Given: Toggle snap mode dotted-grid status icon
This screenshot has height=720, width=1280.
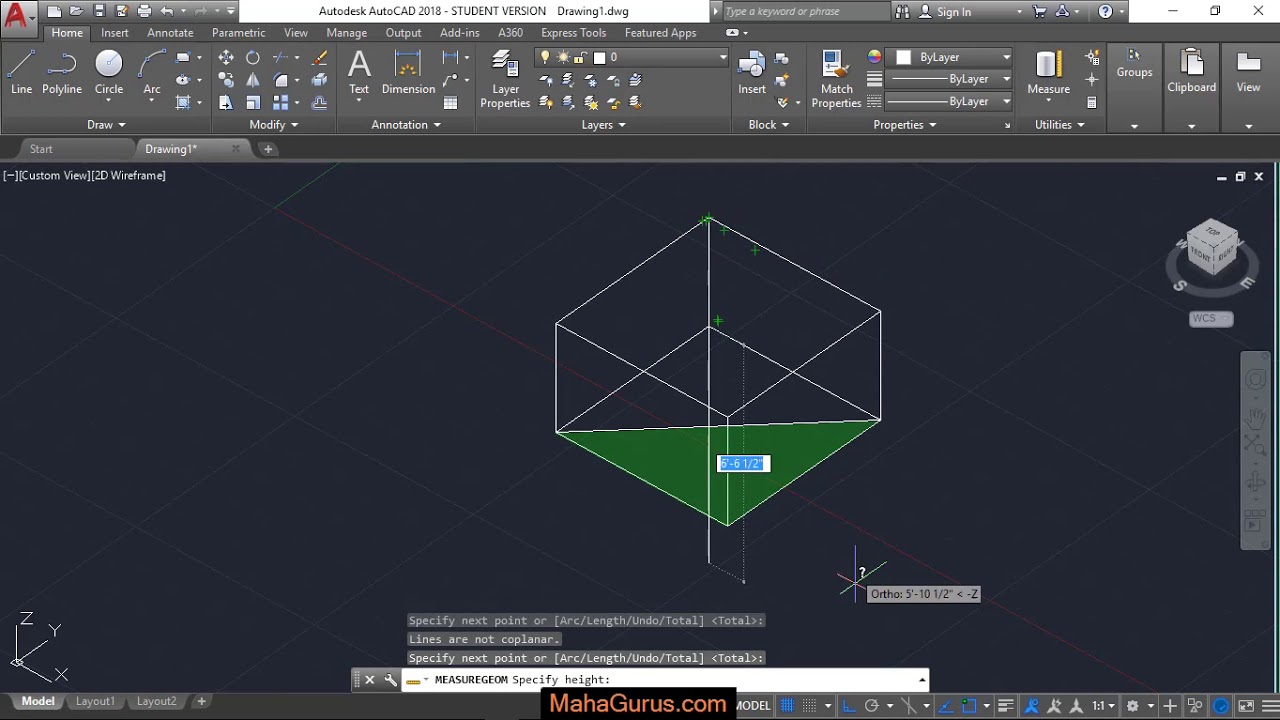Looking at the screenshot, I should tap(810, 705).
